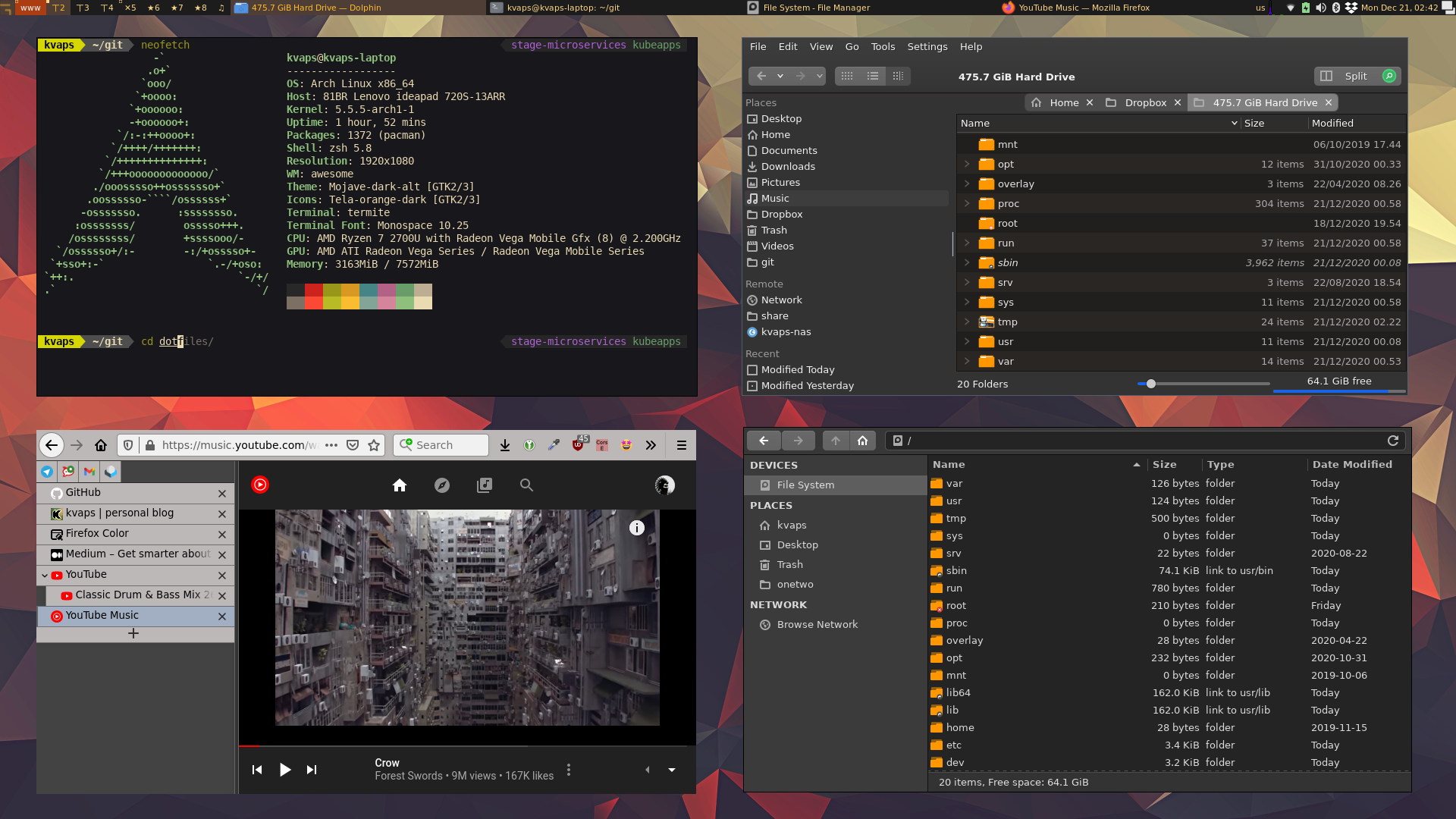Expand YouTube Music player page arrow
Image resolution: width=1456 pixels, height=819 pixels.
(672, 770)
